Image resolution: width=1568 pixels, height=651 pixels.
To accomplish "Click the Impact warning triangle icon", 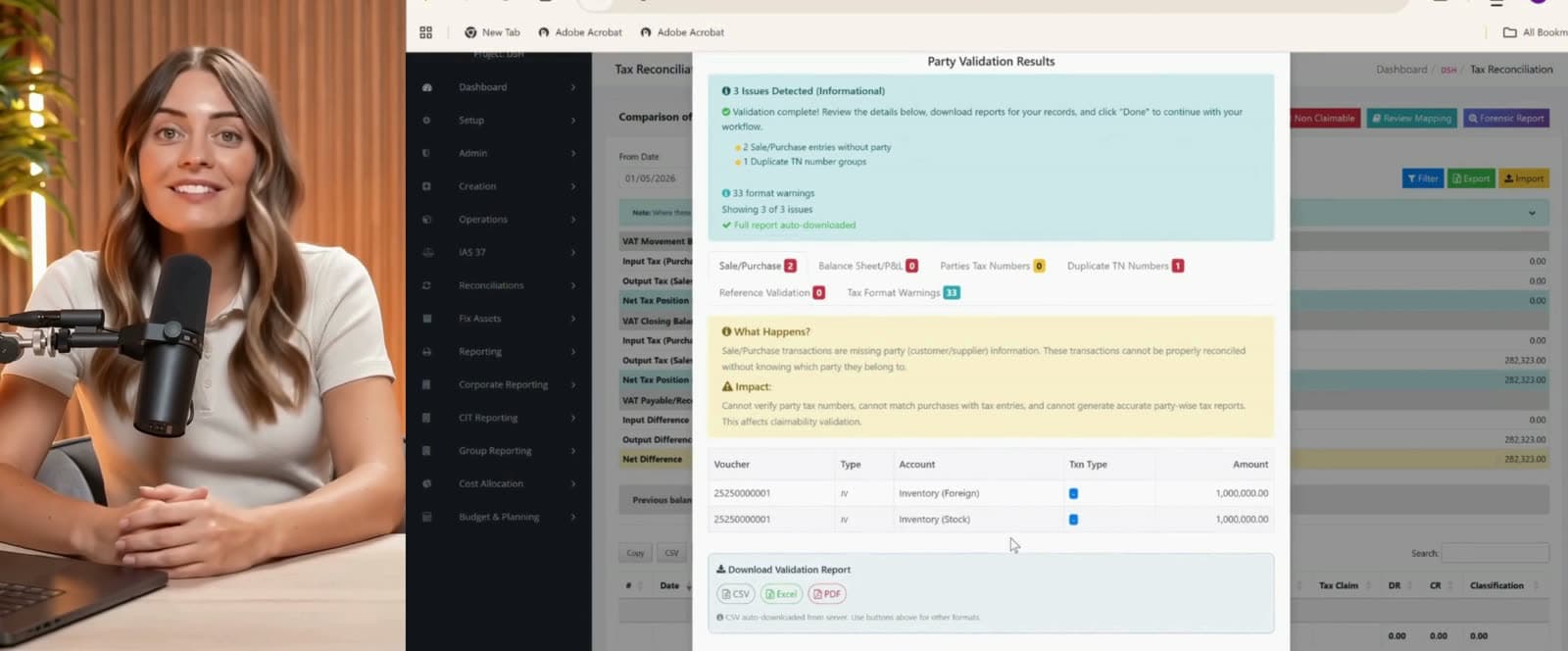I will (727, 386).
